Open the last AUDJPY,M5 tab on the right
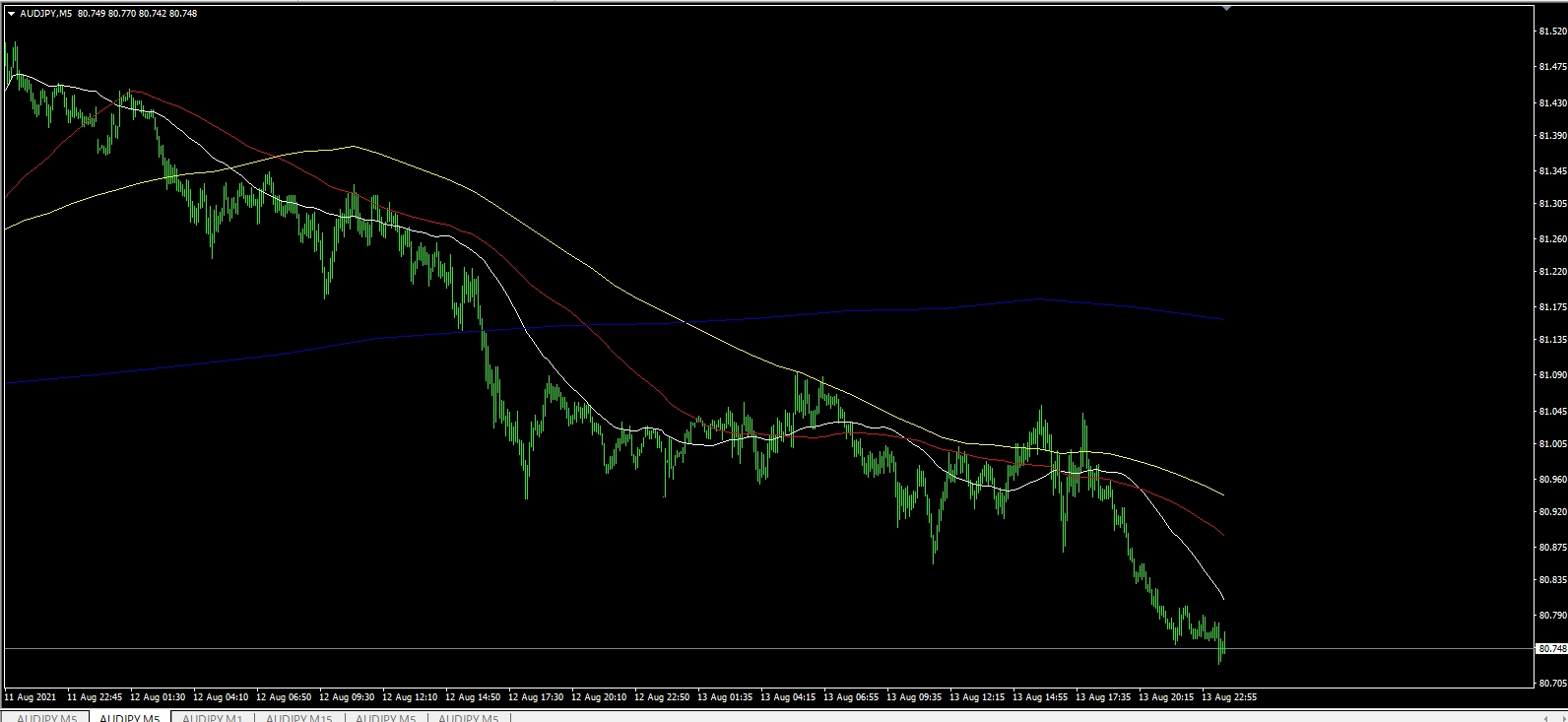This screenshot has width=1568, height=722. tap(469, 718)
